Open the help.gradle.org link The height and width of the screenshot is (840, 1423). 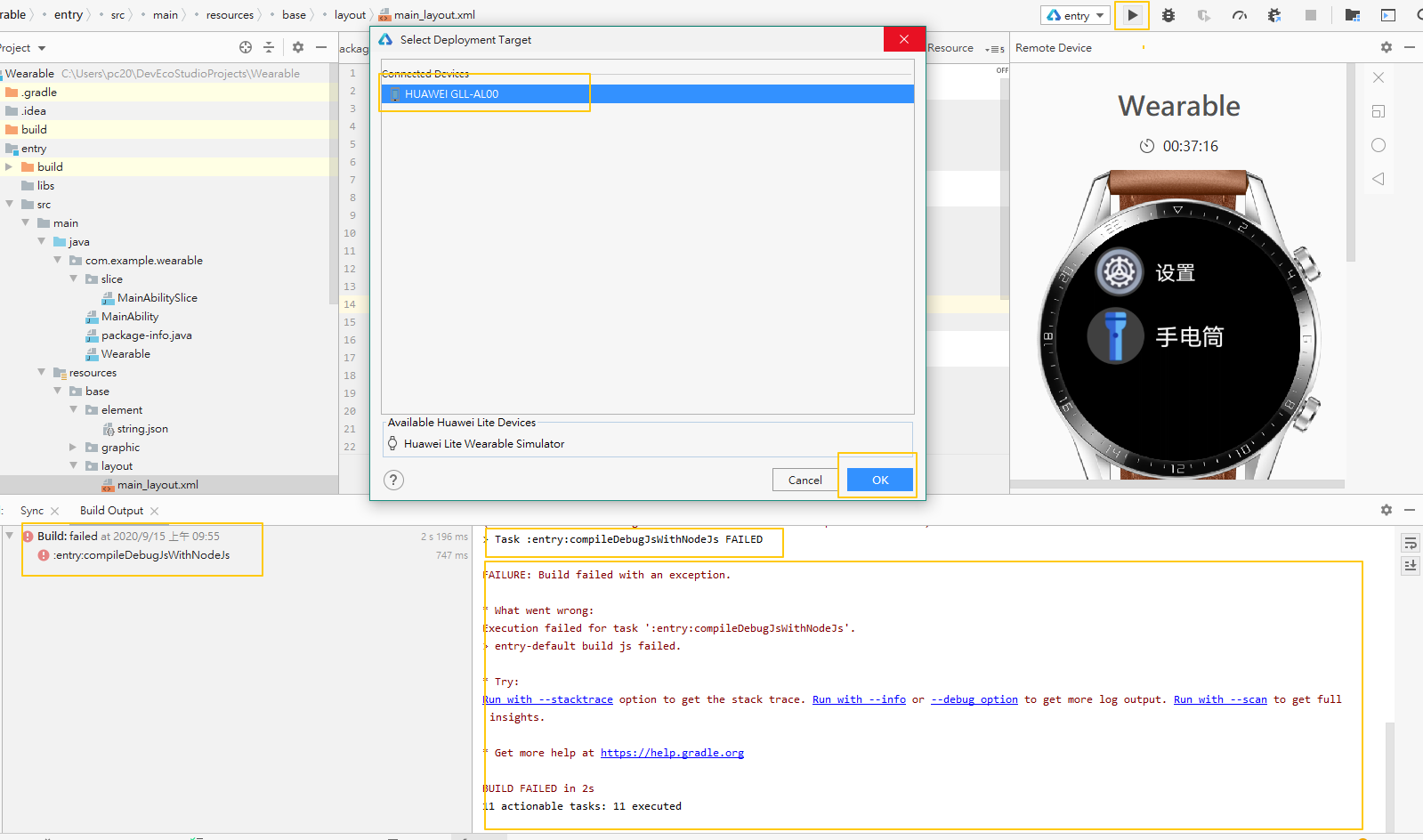coord(672,753)
